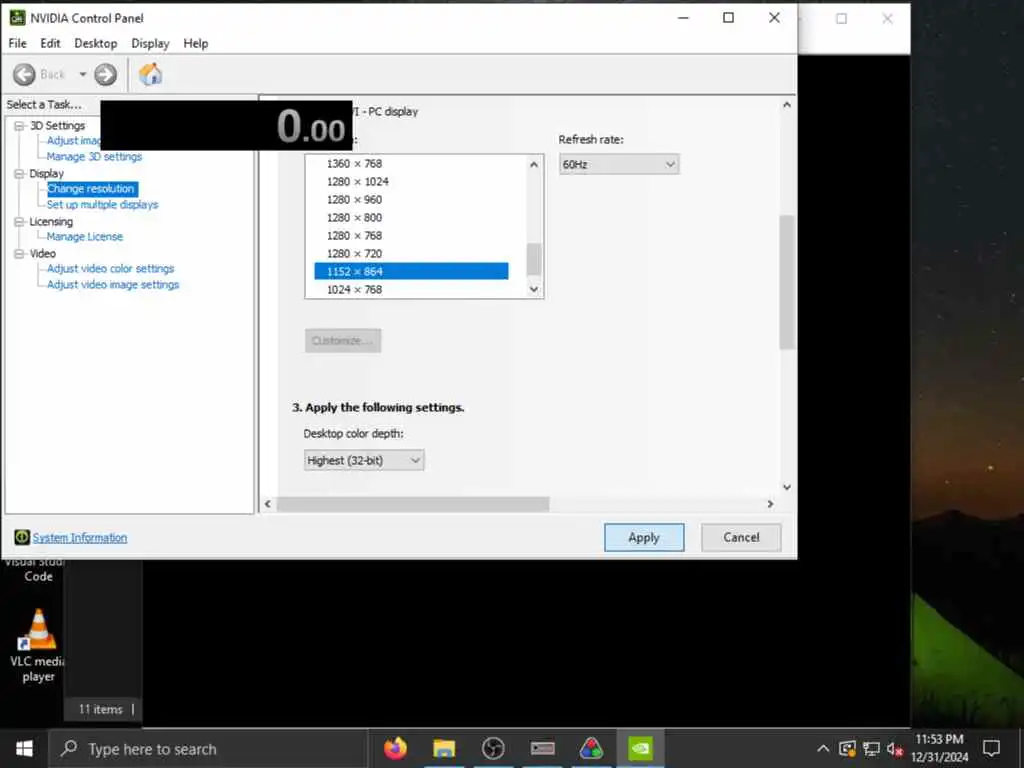
Task: Open Desktop color depth dropdown
Action: pyautogui.click(x=364, y=460)
